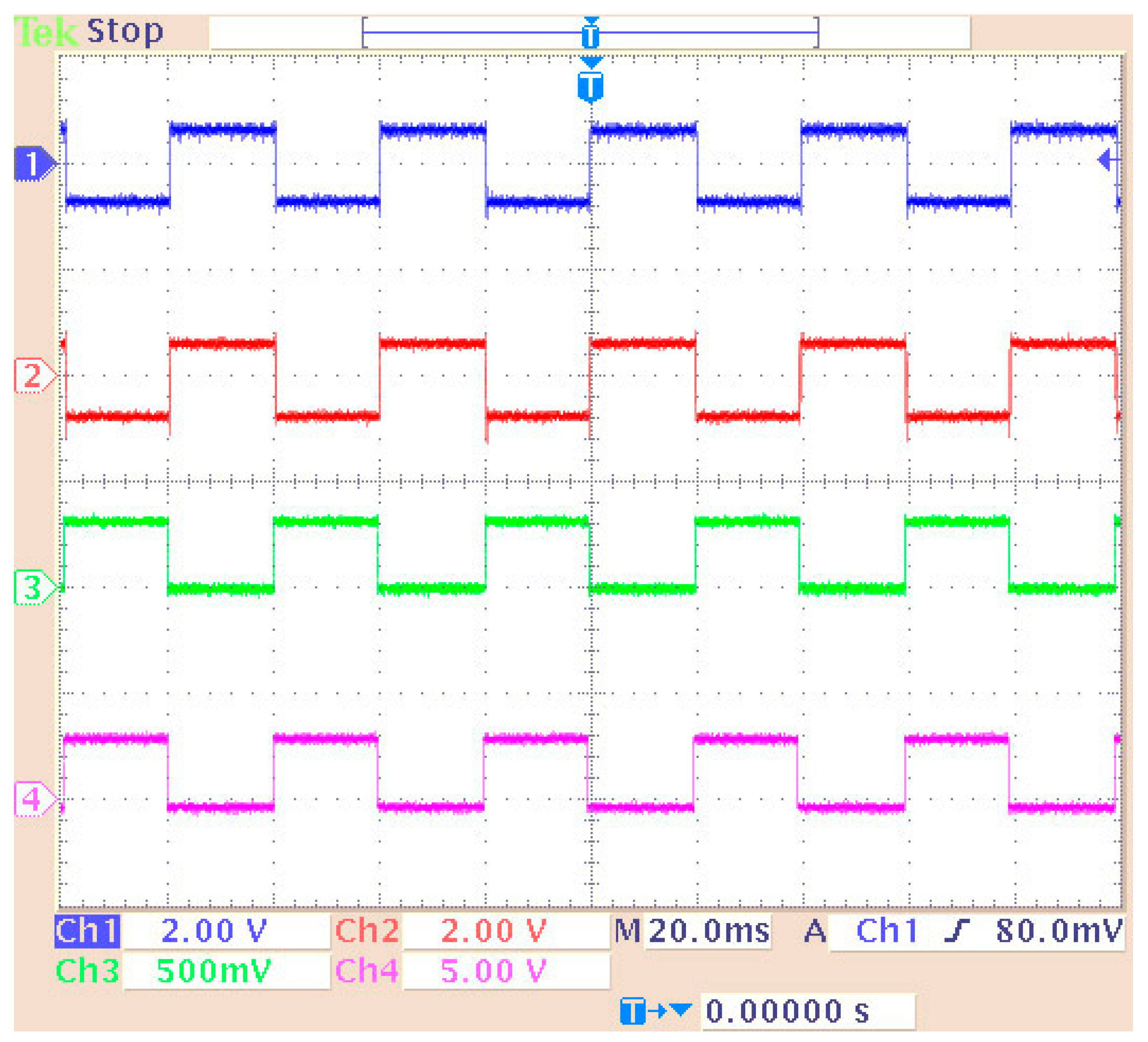Select the green Ch3 label
The image size is (1148, 1042).
point(87,971)
